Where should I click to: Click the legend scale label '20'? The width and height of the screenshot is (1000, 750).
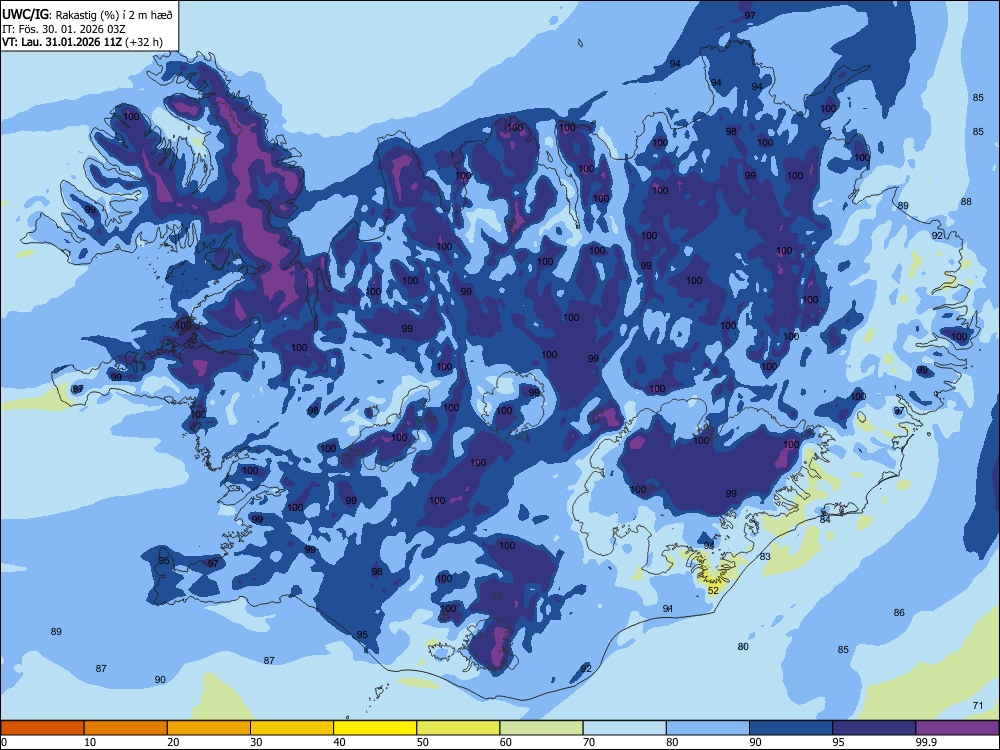coord(173,742)
